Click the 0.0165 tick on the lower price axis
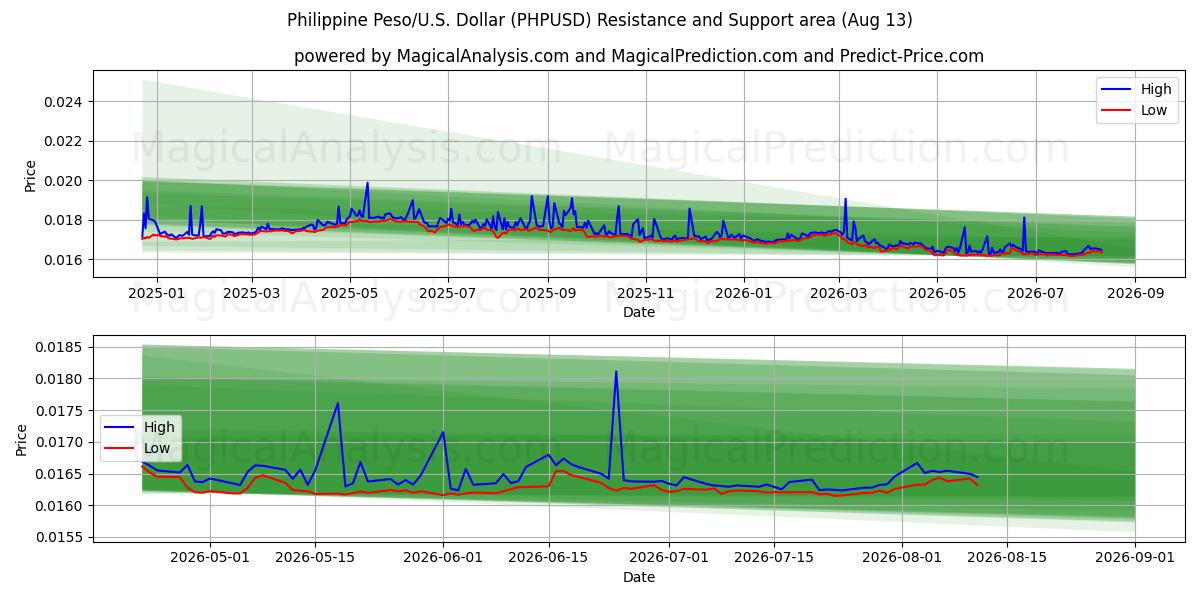The image size is (1200, 600). click(61, 474)
